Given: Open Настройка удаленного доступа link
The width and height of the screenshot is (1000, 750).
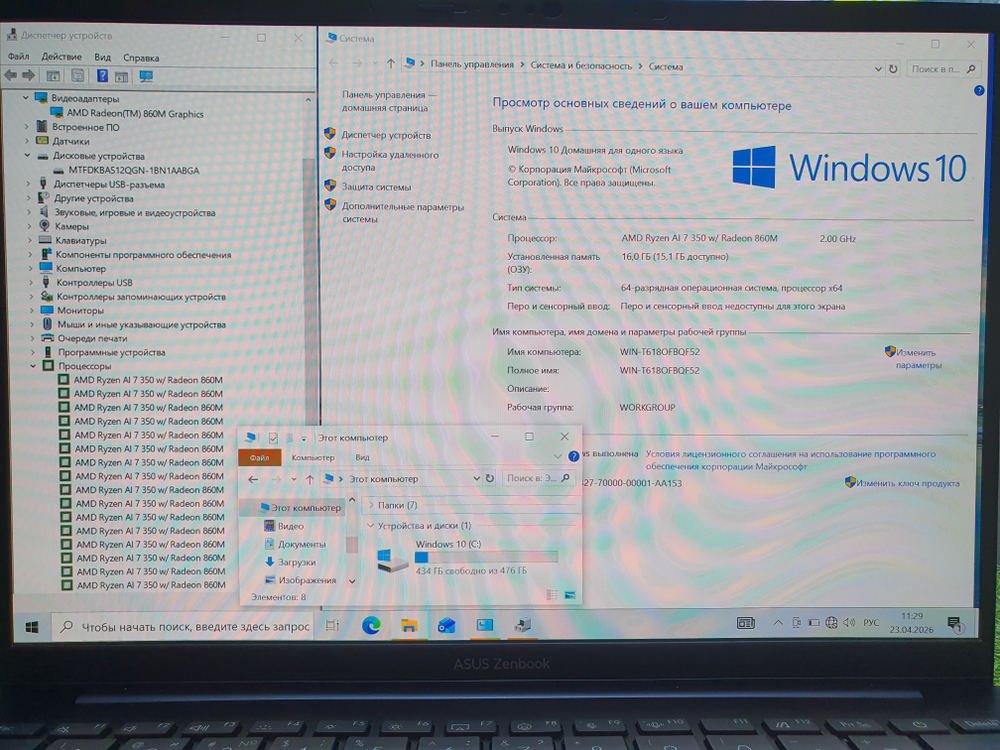Looking at the screenshot, I should click(390, 161).
